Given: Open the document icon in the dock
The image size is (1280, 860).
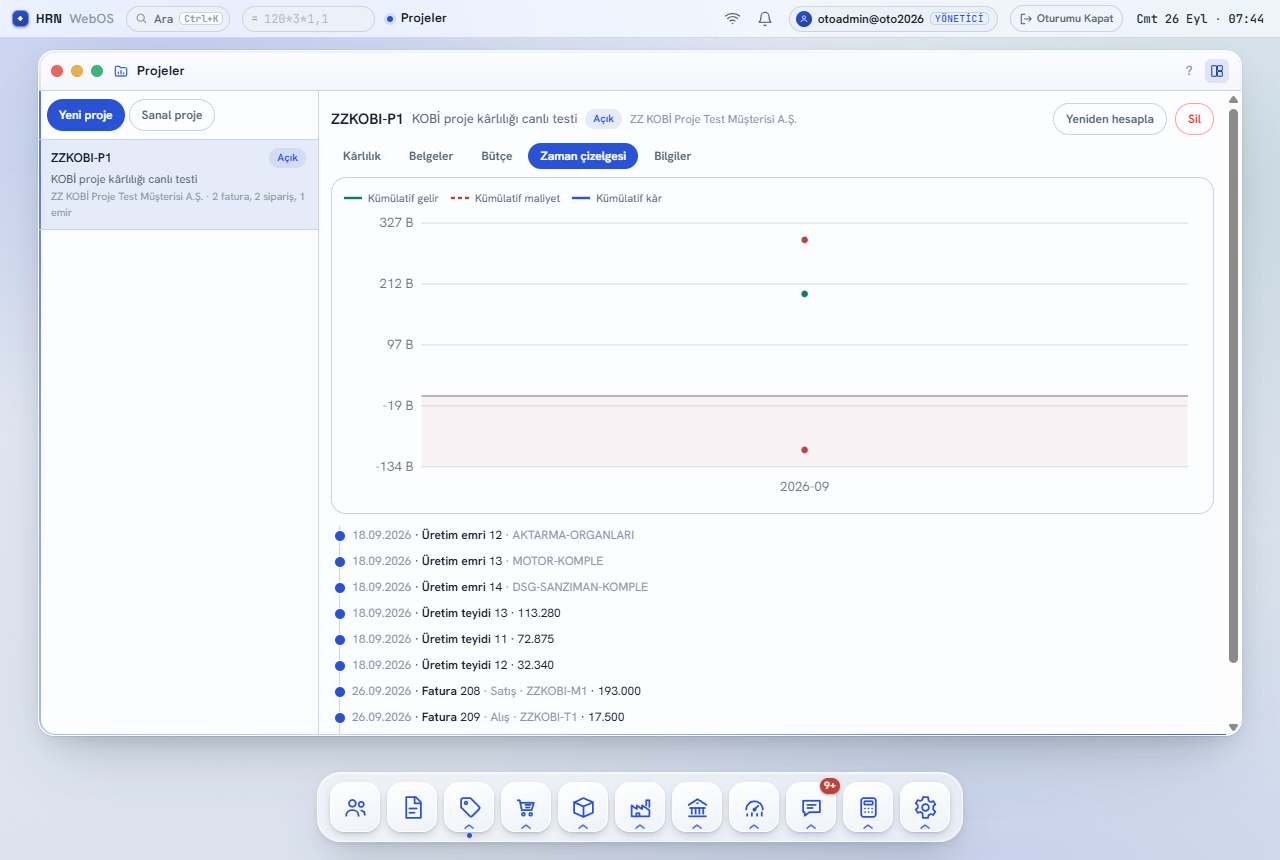Looking at the screenshot, I should coord(413,807).
